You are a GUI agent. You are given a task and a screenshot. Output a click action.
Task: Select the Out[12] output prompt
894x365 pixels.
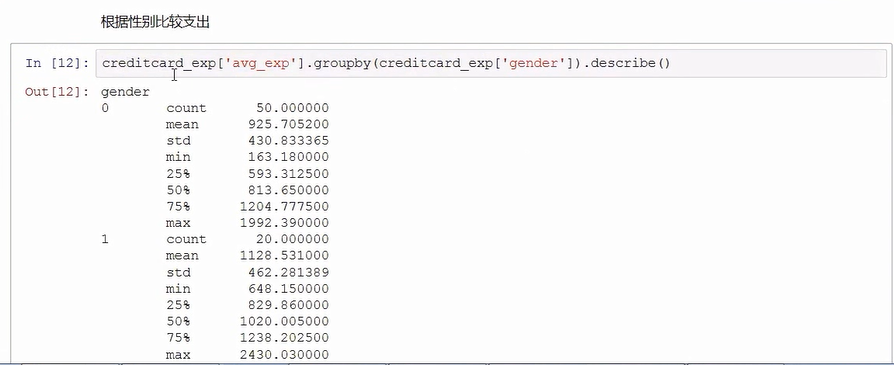57,92
